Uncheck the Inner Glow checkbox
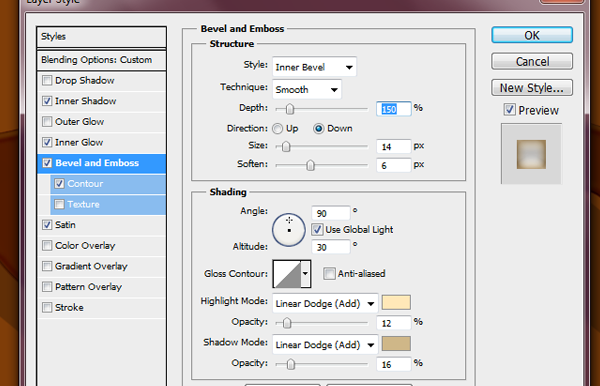 (x=47, y=142)
